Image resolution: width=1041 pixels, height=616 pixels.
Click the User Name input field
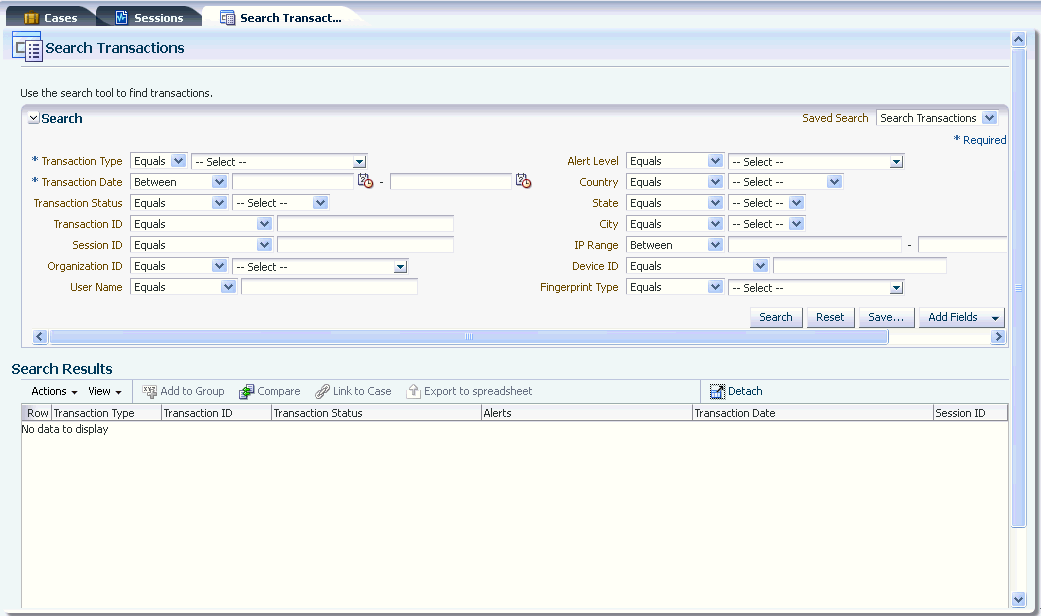coord(329,287)
